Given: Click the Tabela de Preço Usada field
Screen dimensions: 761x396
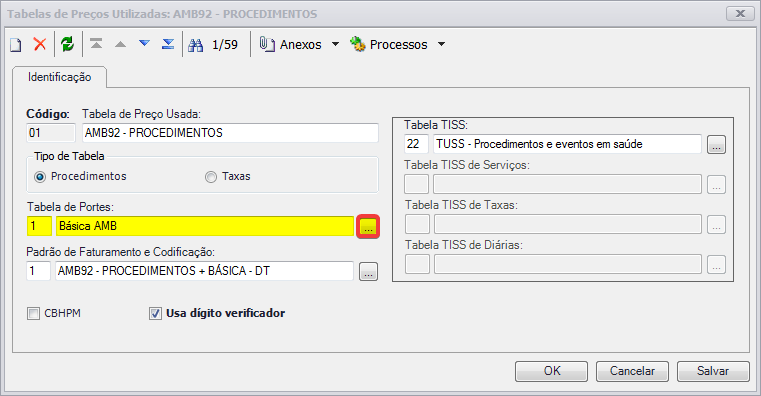Looking at the screenshot, I should 230,133.
